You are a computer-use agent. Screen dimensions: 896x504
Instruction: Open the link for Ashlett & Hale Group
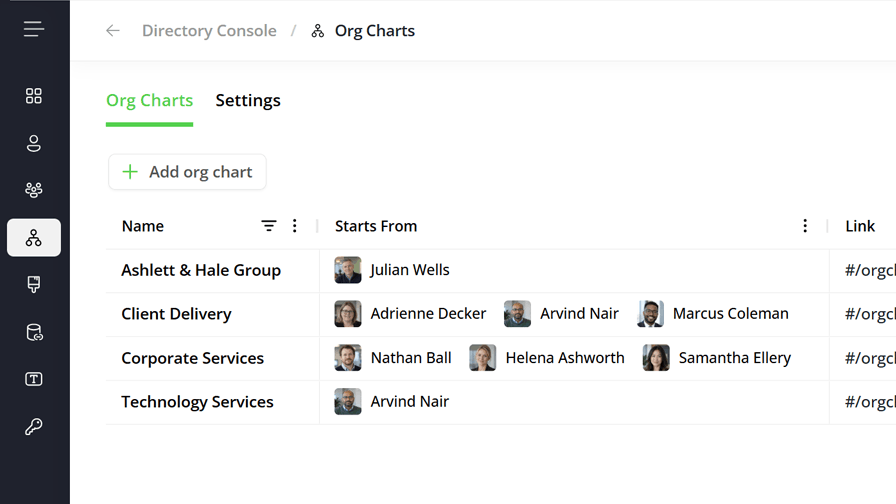[870, 270]
